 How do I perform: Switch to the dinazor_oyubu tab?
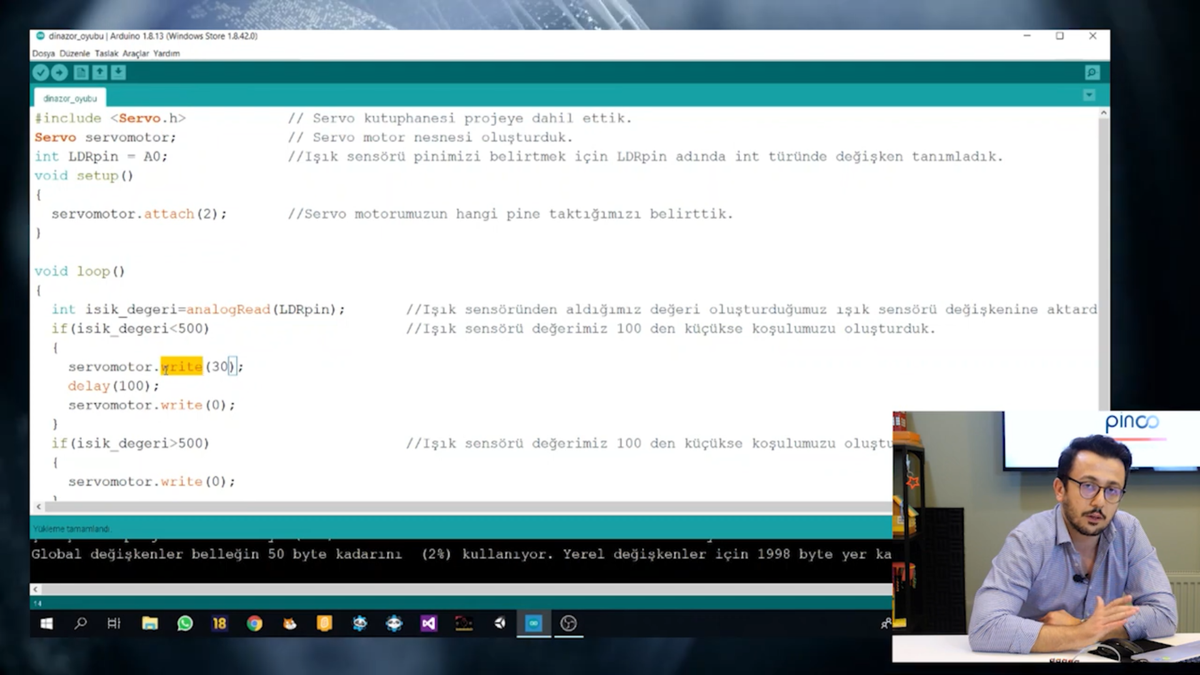68,97
